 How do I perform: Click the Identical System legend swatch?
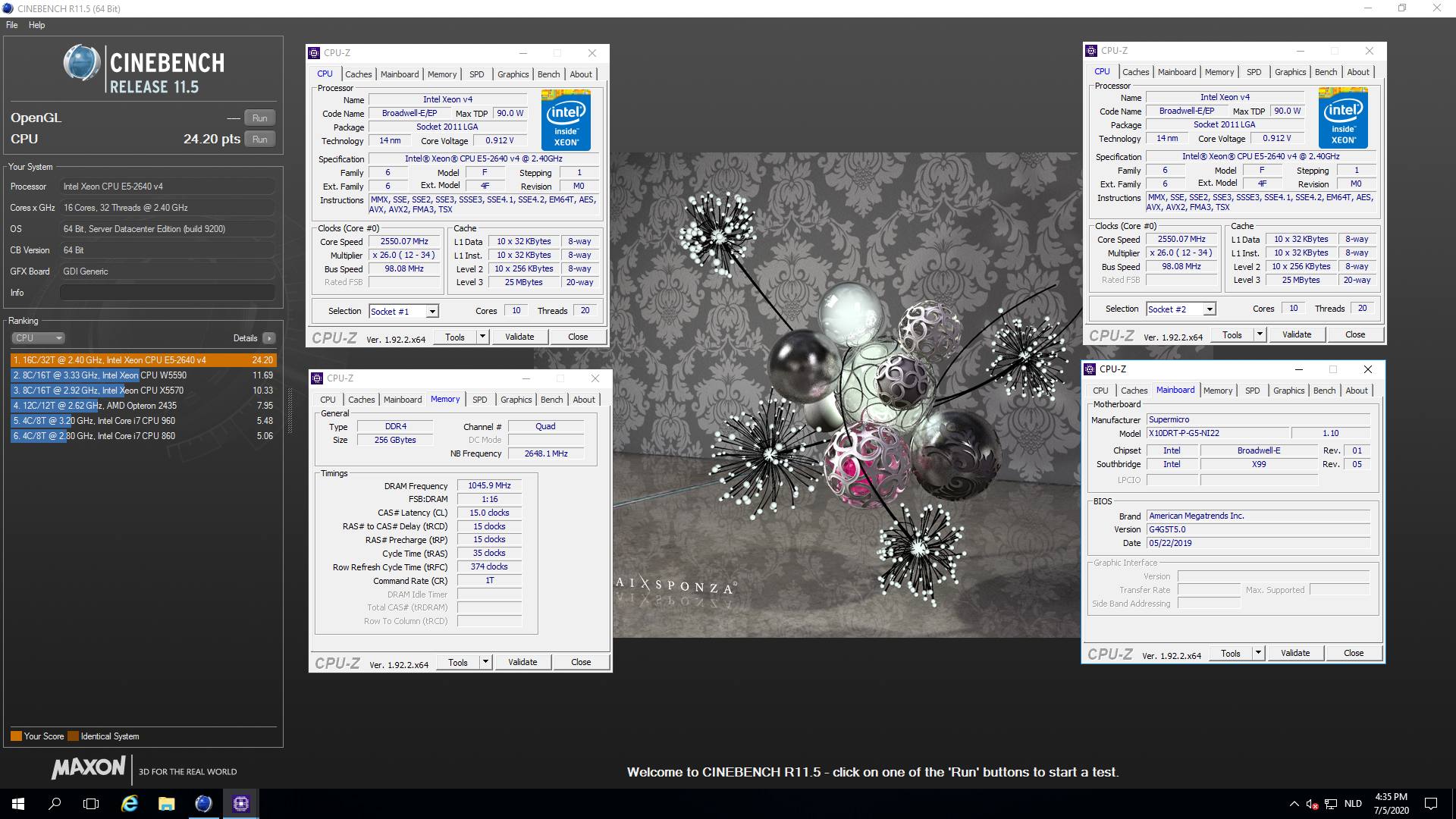tap(73, 736)
